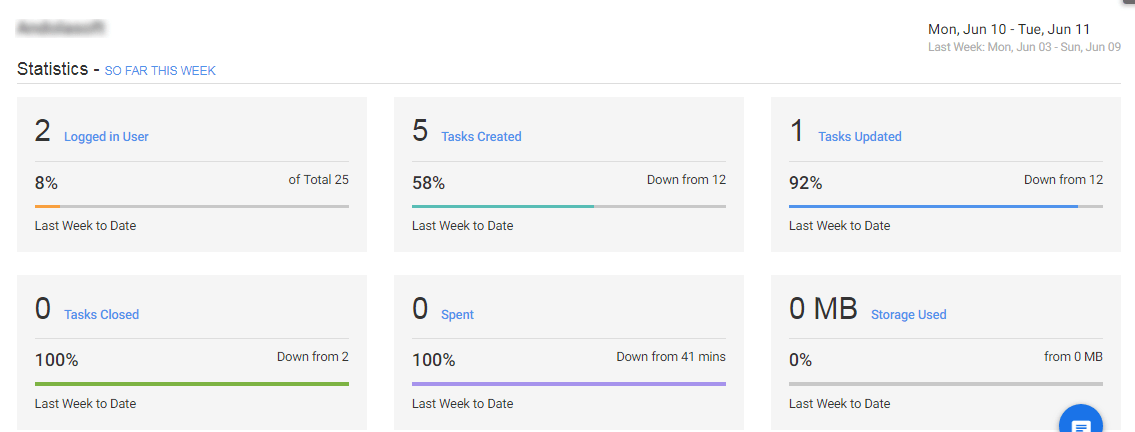Click the green Tasks Closed progress bar
The height and width of the screenshot is (432, 1135).
click(x=192, y=384)
